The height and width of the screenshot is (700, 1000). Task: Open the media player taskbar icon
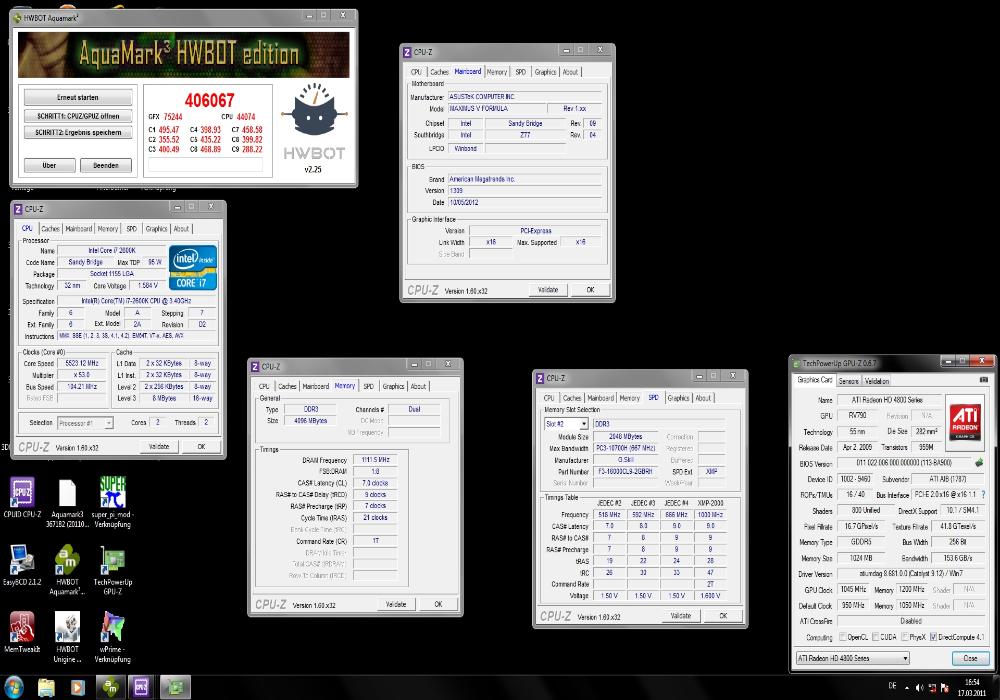[77, 687]
